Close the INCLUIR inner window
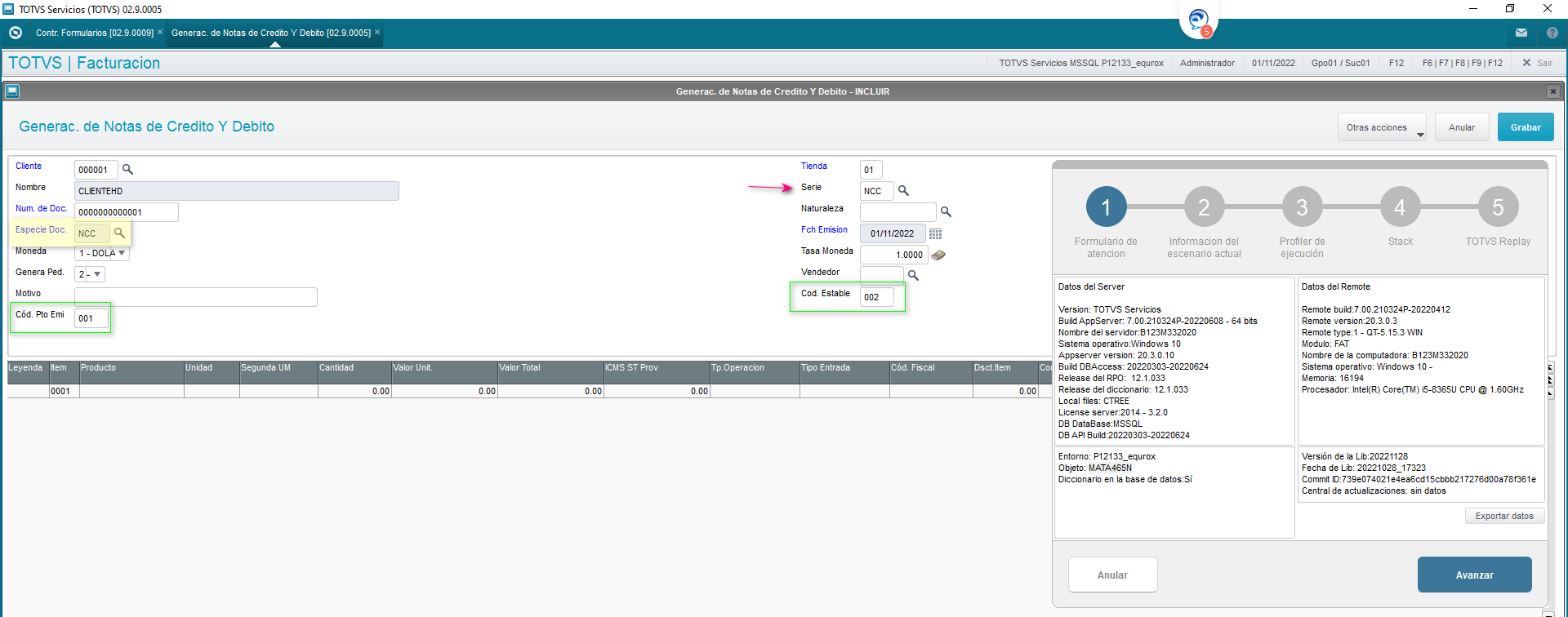 (x=1553, y=91)
